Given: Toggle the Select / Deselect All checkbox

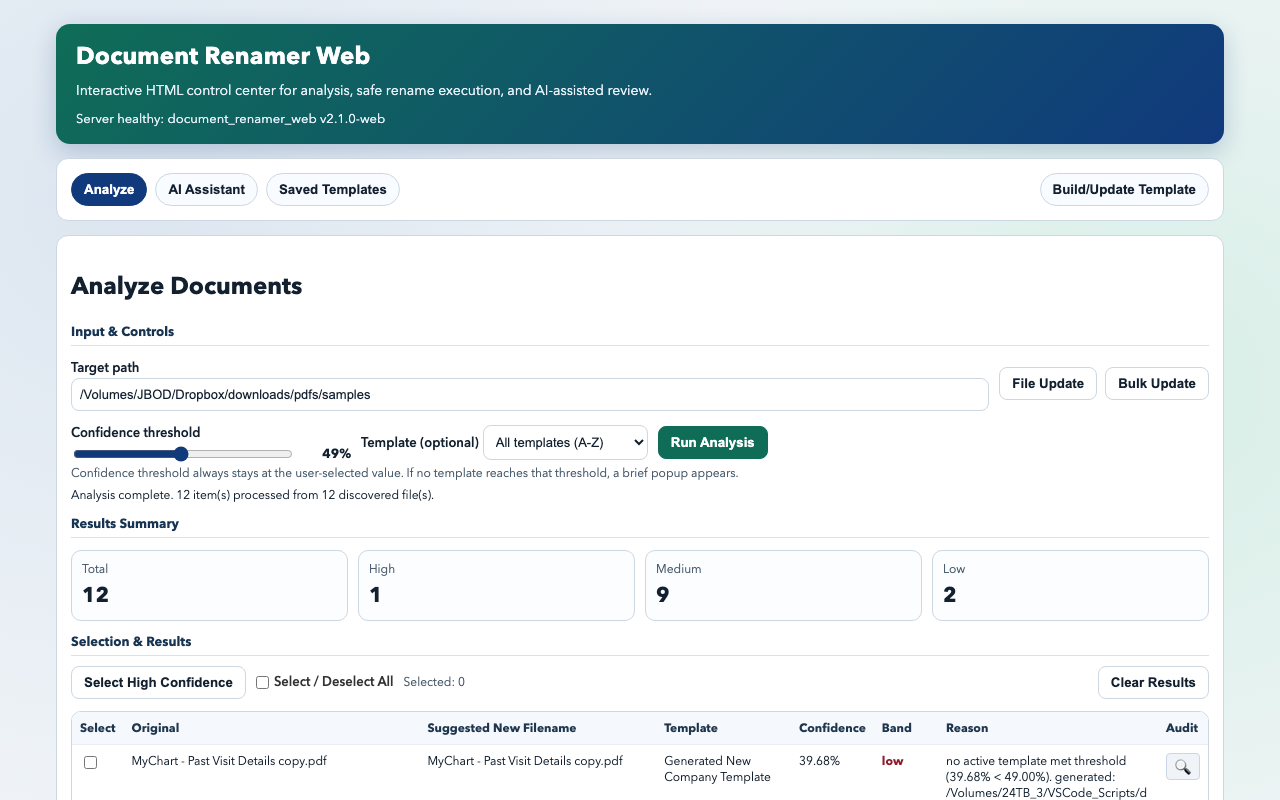Looking at the screenshot, I should tap(263, 682).
